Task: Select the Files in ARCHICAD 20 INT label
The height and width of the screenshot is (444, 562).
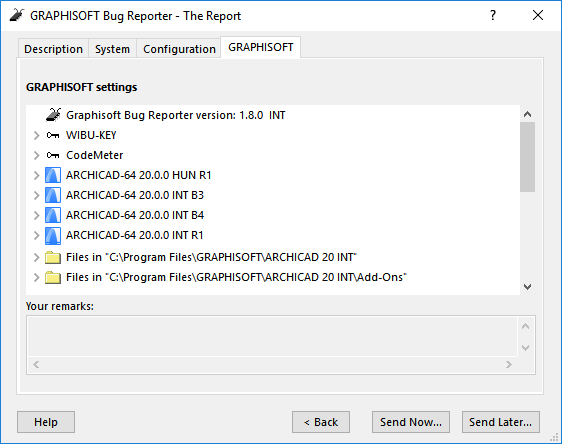Action: click(211, 257)
